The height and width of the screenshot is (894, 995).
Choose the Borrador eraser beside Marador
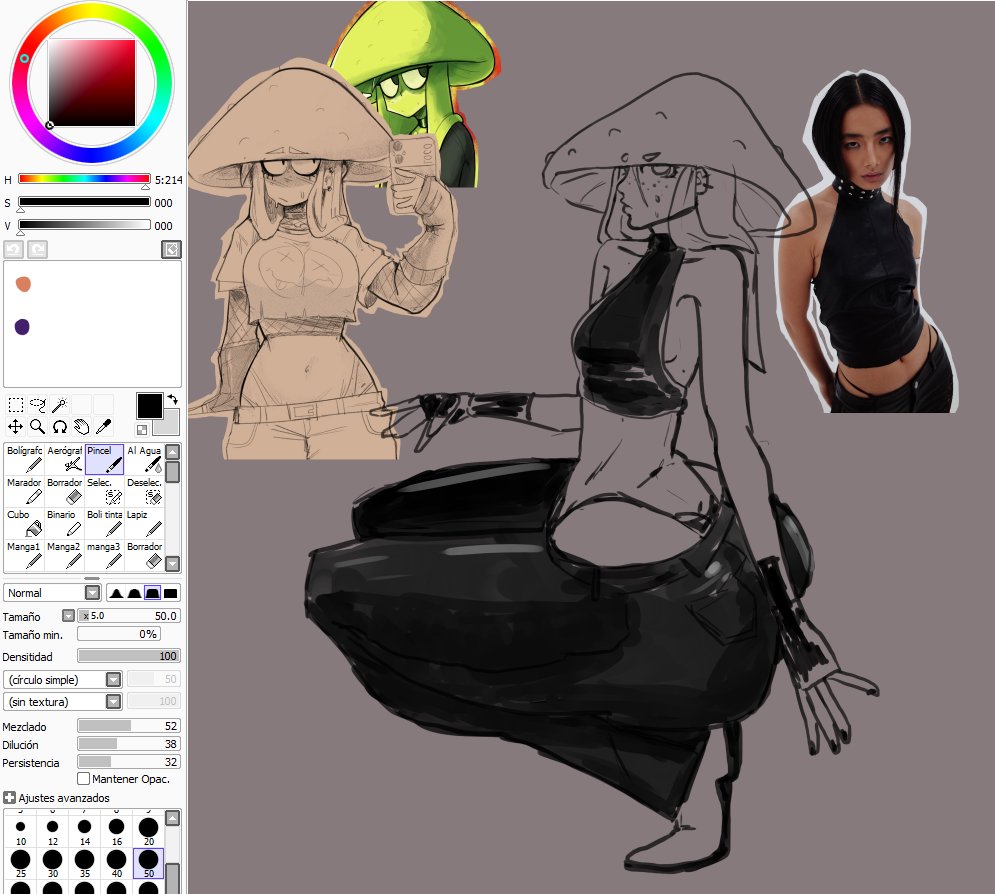tap(64, 491)
